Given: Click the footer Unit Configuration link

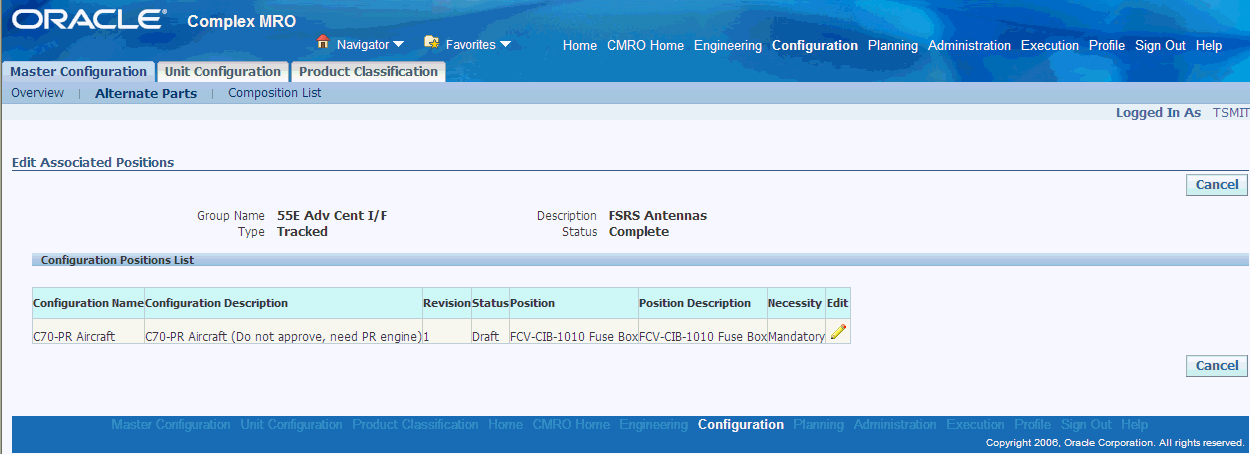Looking at the screenshot, I should coord(291,425).
